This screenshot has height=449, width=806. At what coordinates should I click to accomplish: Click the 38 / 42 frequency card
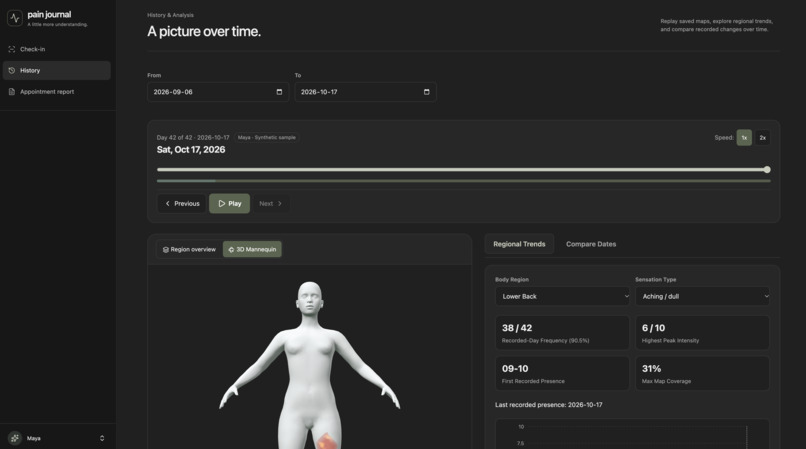tap(562, 333)
